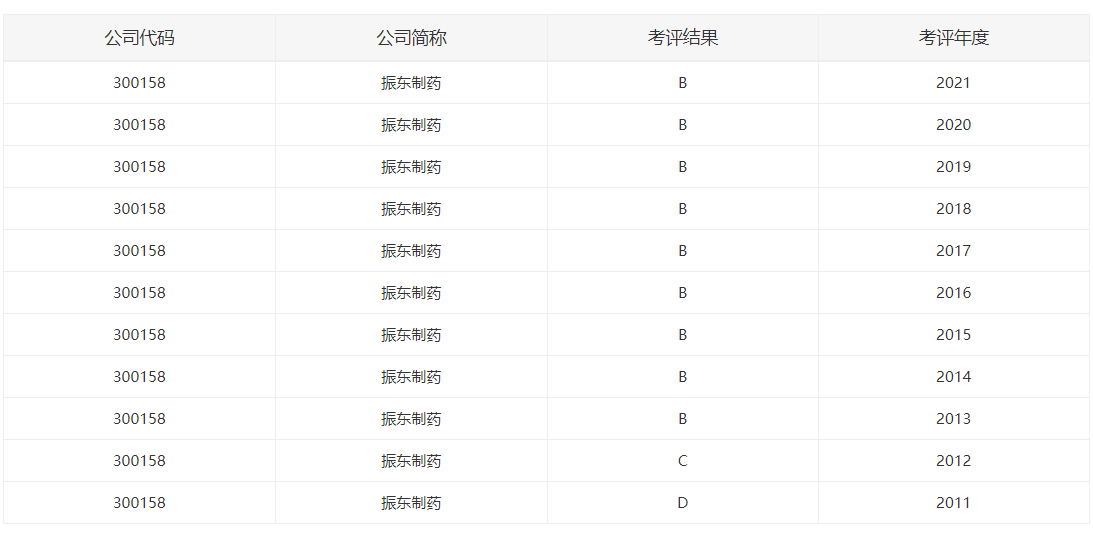Select the B rating in 2016 row
The width and height of the screenshot is (1093, 537).
tap(683, 293)
